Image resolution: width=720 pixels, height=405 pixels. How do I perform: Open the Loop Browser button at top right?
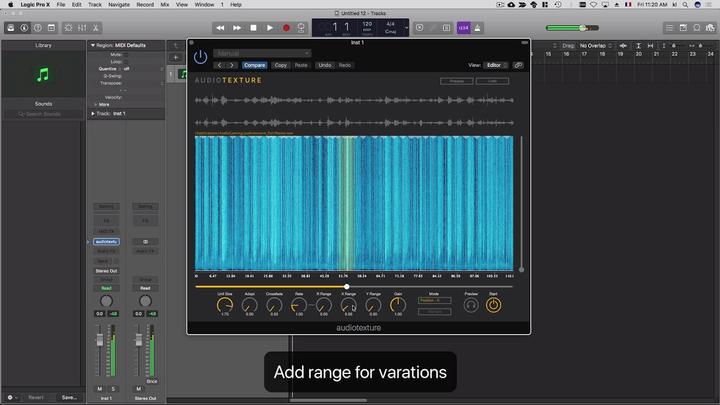[x=697, y=28]
